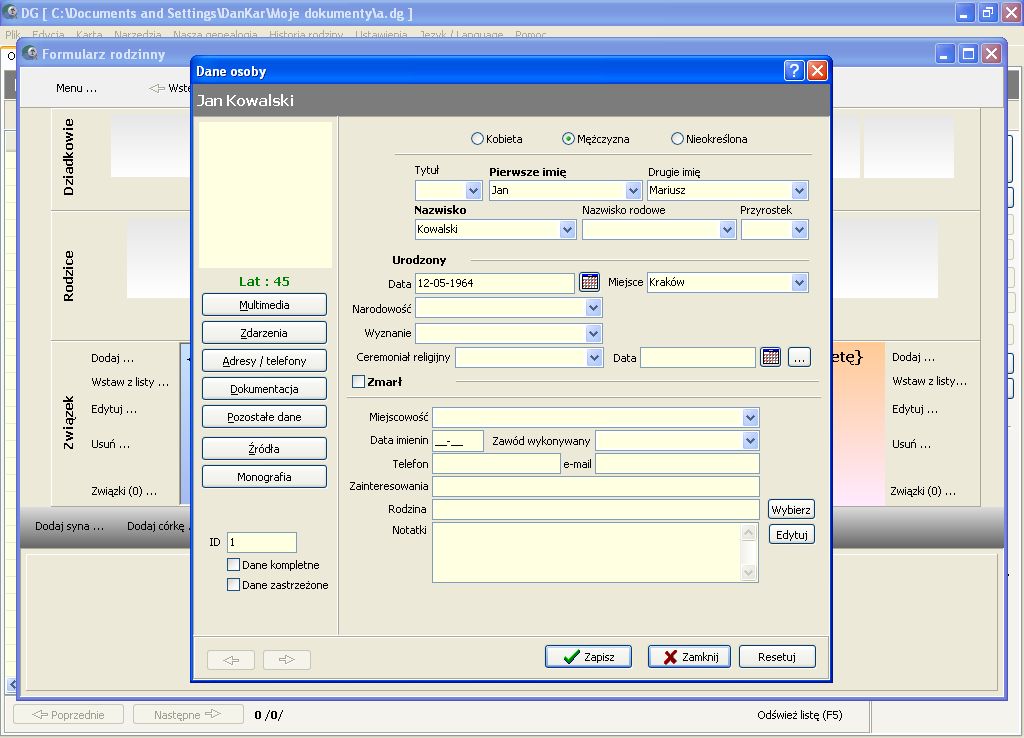Select the Mężczyzna radio button
The height and width of the screenshot is (738, 1024).
568,138
